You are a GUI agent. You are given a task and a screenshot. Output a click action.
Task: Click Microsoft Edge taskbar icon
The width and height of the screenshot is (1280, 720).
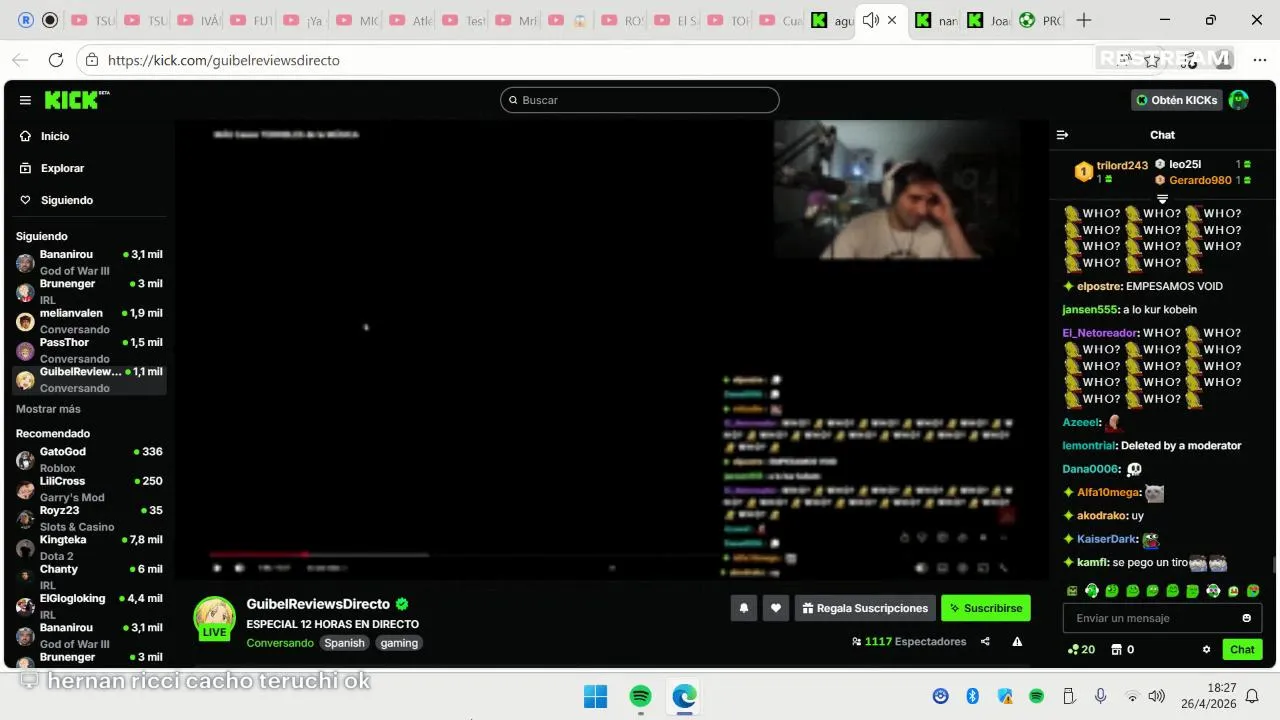(685, 696)
